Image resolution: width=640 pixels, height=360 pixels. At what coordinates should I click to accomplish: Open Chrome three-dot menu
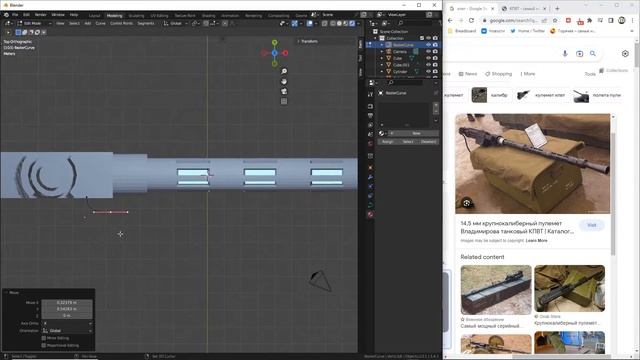633,20
